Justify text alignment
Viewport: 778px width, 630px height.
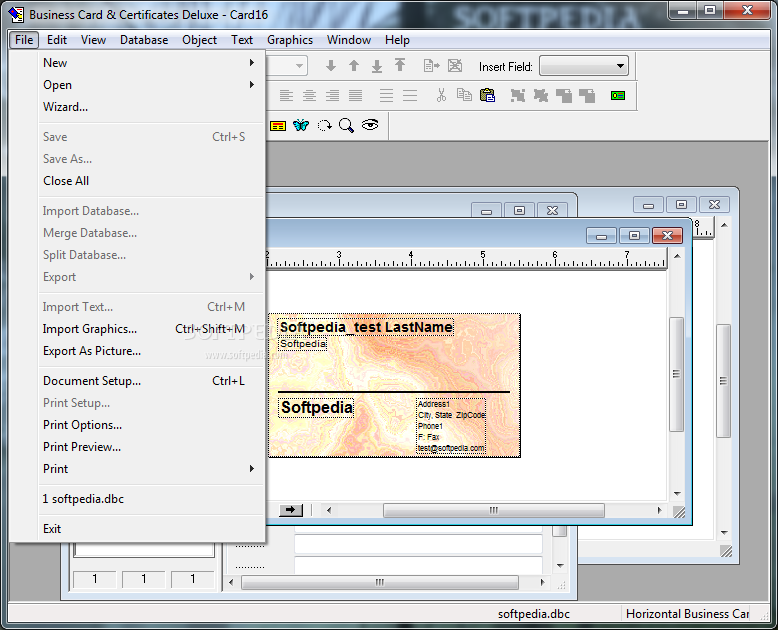pos(355,95)
